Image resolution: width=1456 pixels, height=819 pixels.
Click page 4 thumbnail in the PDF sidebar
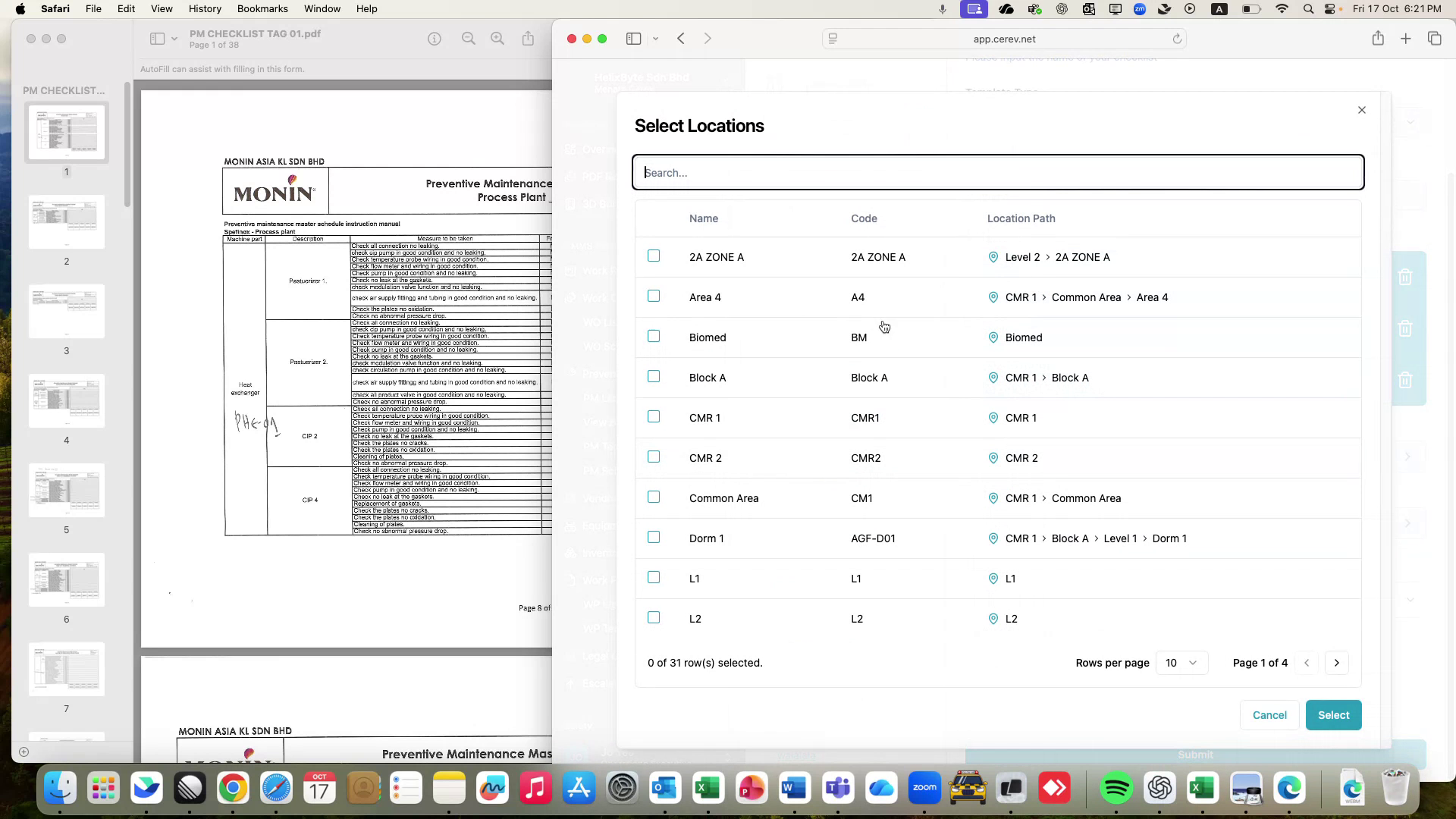pyautogui.click(x=66, y=400)
